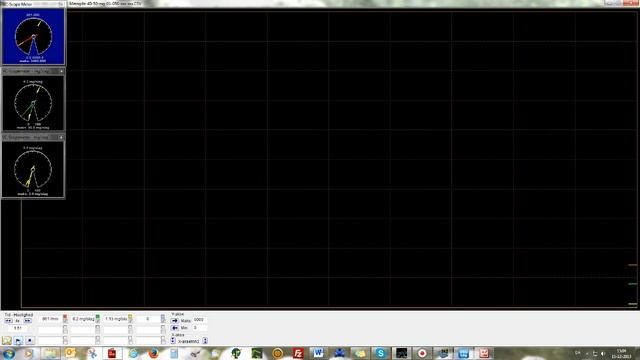Open the Windows Start button
The image size is (640, 360).
tap(9, 353)
